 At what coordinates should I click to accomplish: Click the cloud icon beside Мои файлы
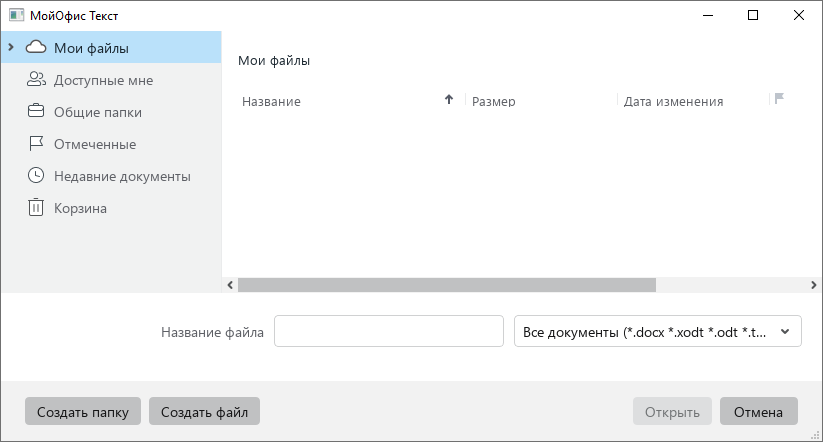[36, 47]
